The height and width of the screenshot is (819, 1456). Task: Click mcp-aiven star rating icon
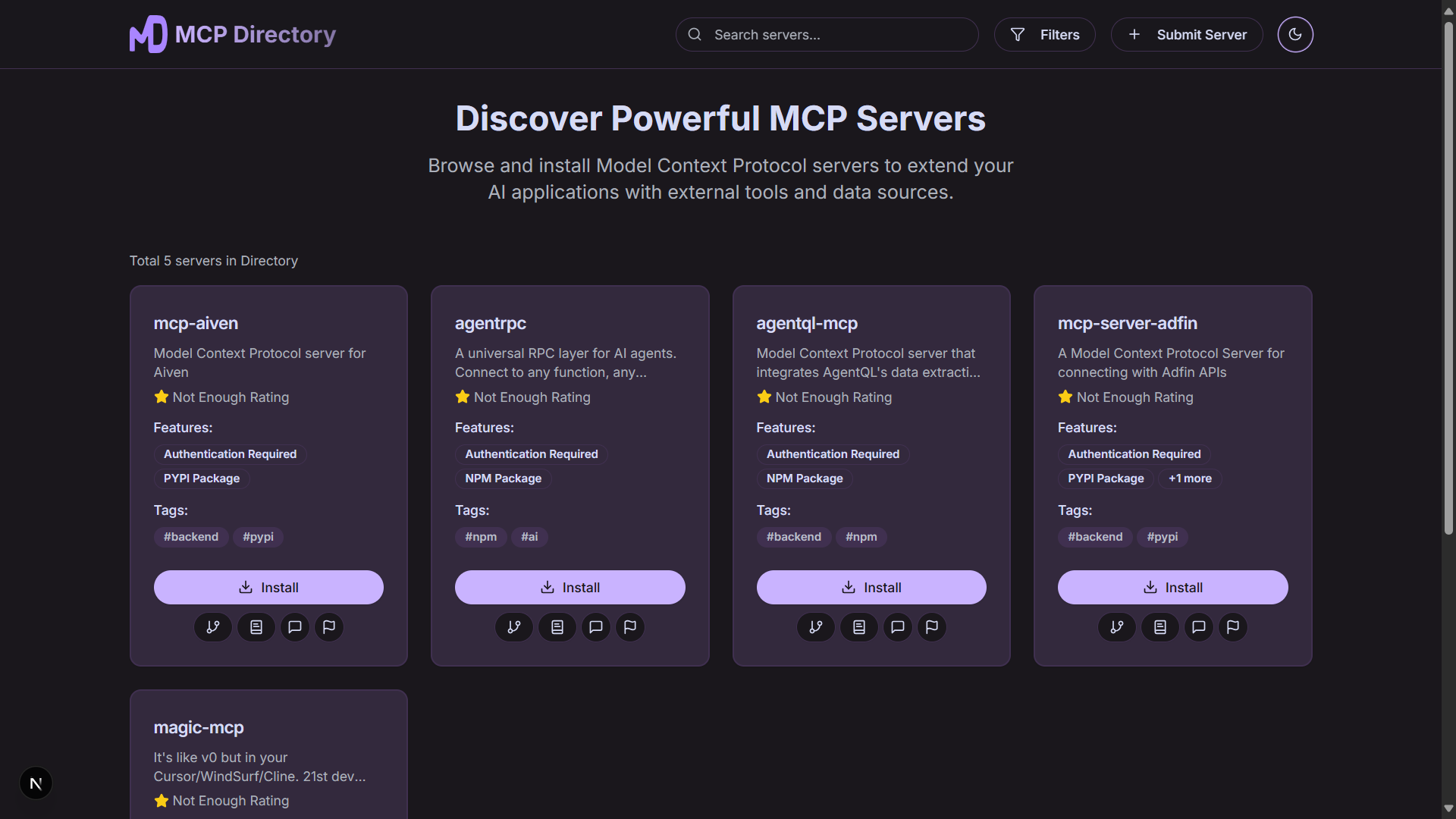pos(161,397)
